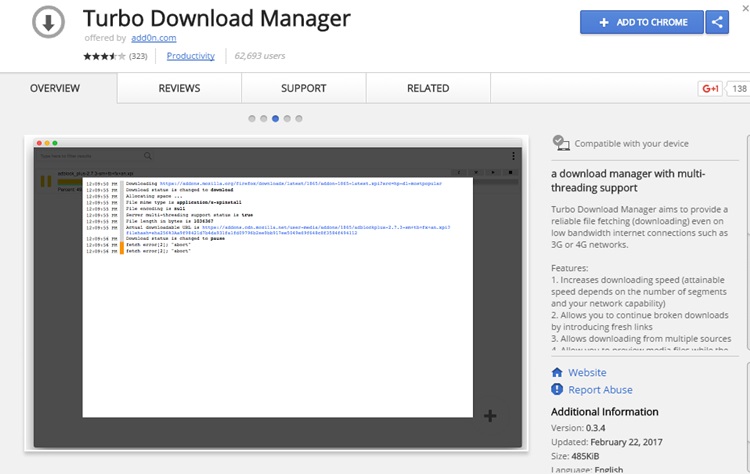750x474 pixels.
Task: Select the first carousel dot
Action: 251,118
